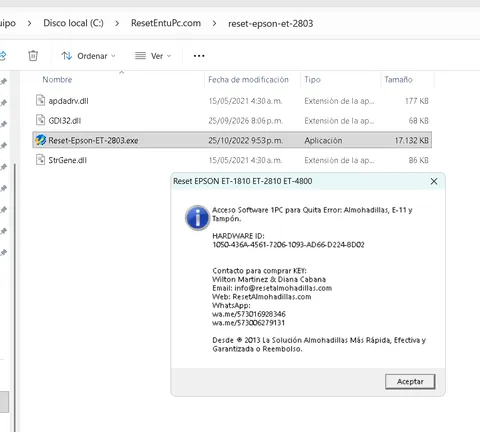This screenshot has height=432, width=480.
Task: Sort by Nombre column header
Action: point(57,80)
